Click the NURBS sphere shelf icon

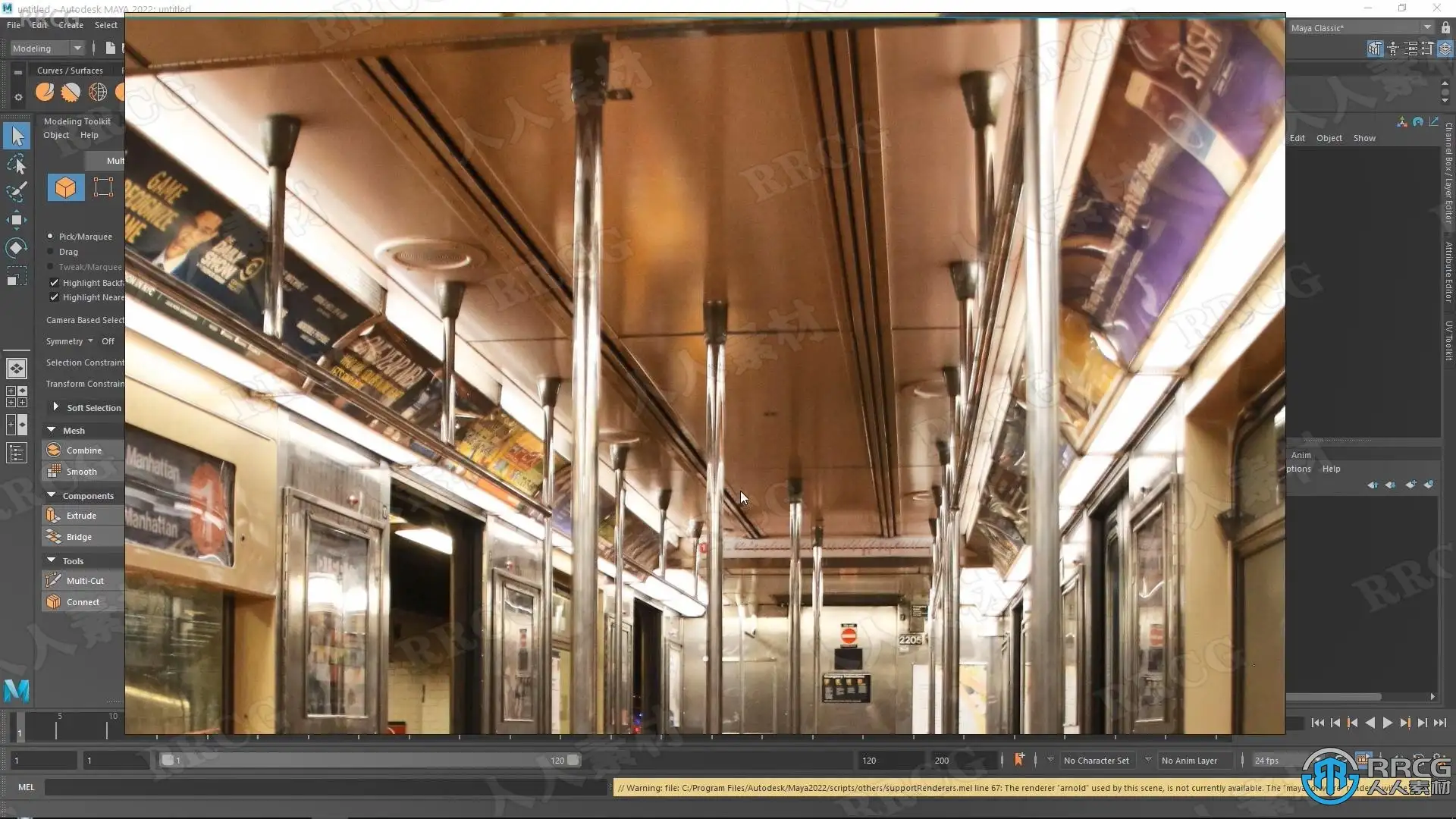[98, 93]
